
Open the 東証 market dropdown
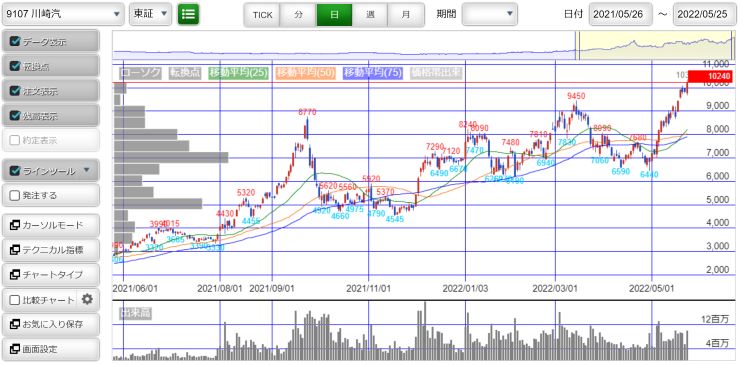[x=150, y=15]
